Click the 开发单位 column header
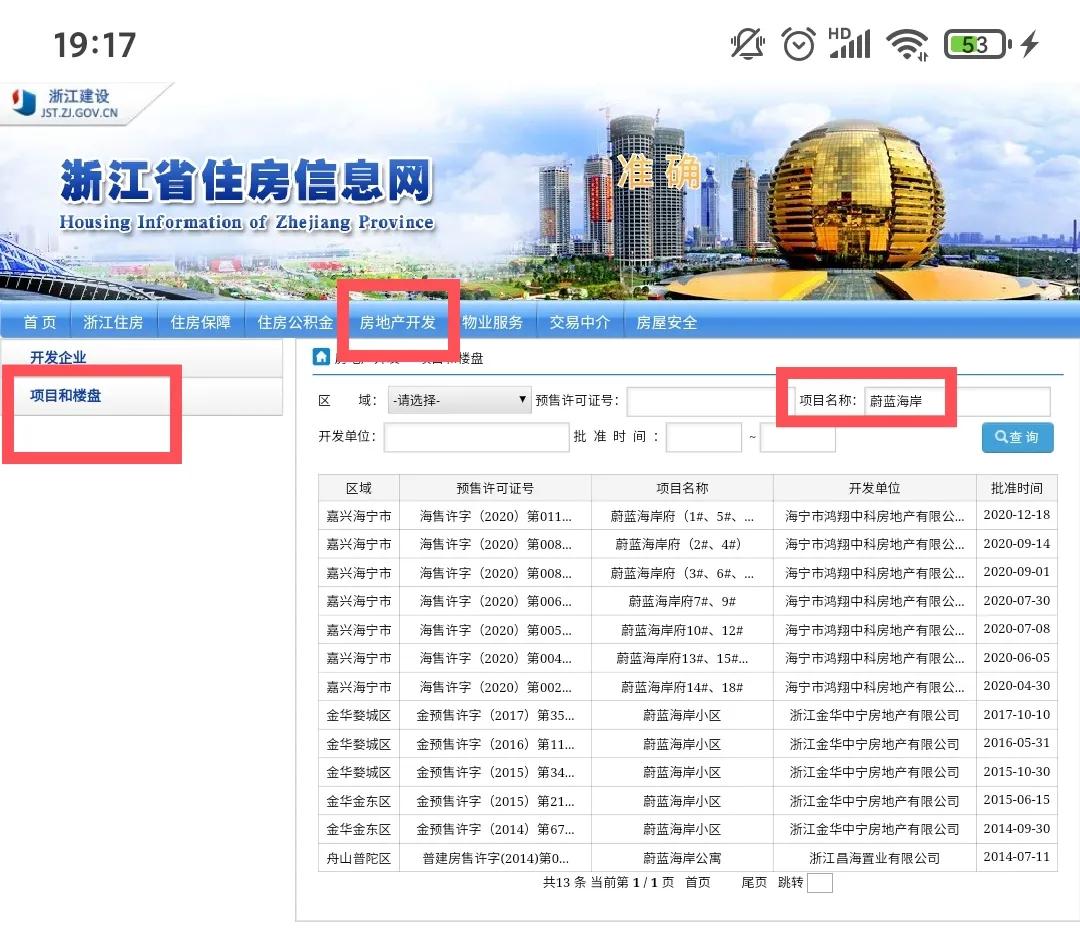1080x936 pixels. pyautogui.click(x=875, y=488)
